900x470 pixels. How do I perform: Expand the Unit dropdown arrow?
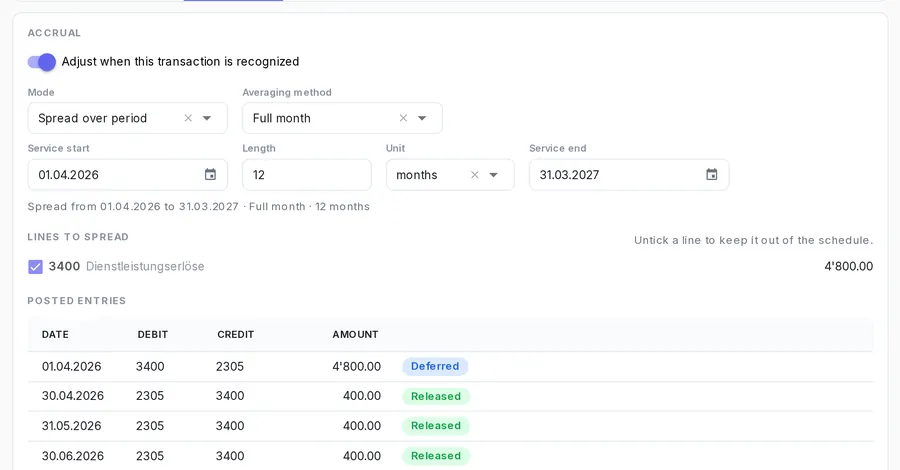(493, 175)
